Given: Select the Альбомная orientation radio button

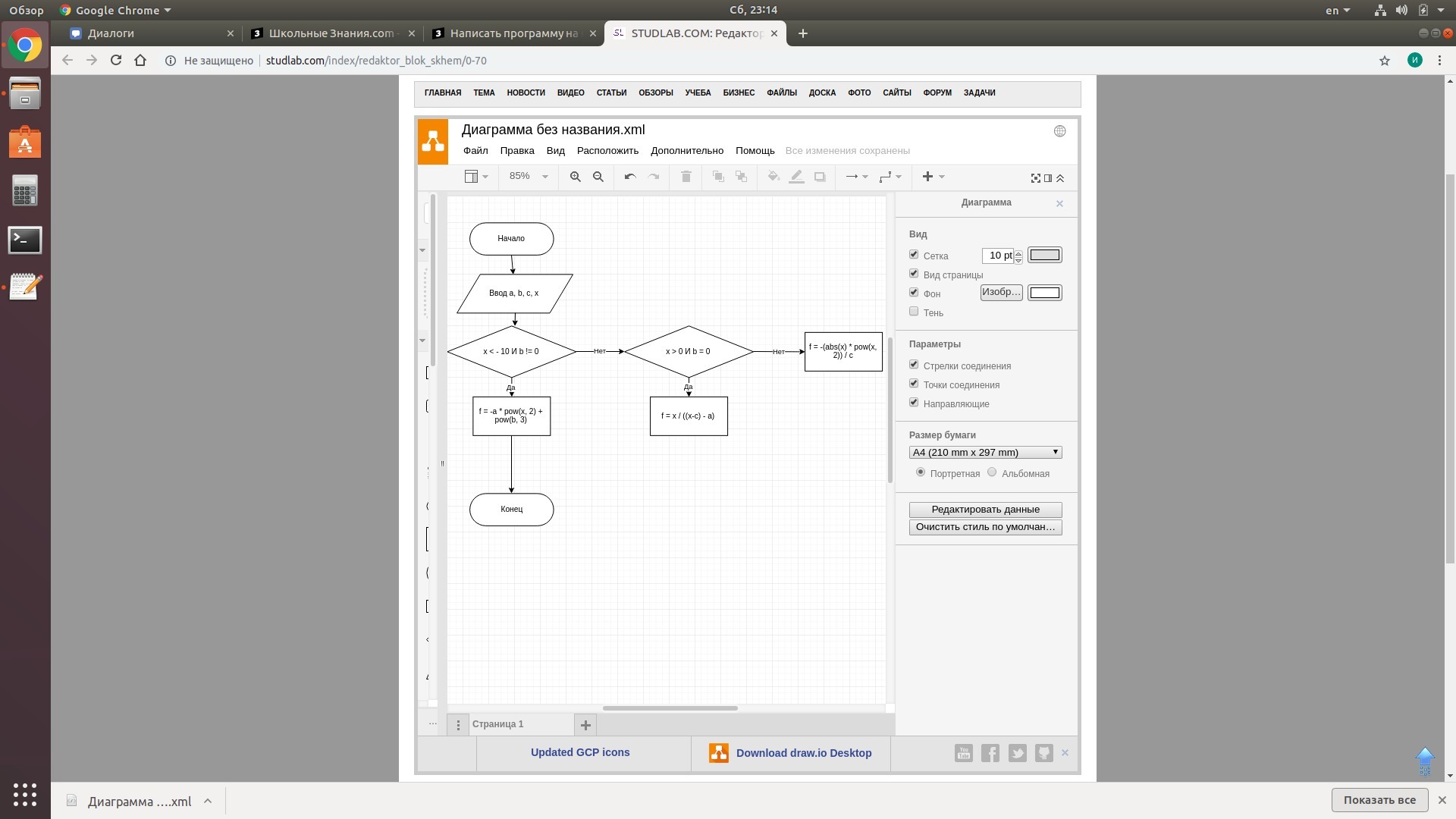Looking at the screenshot, I should coord(992,472).
